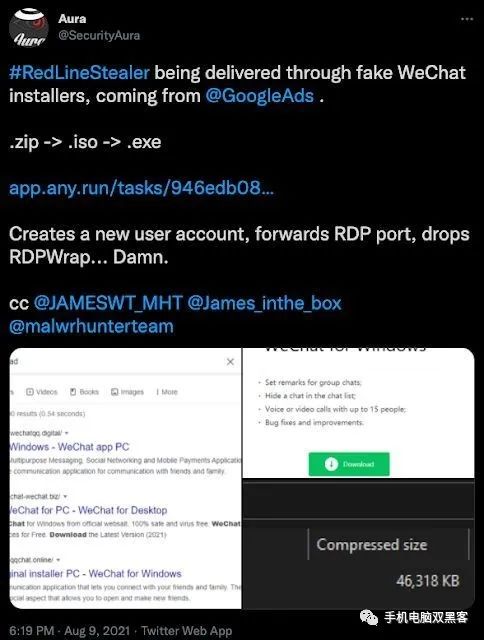Expand the chat-wechat.biz ad dropdown arrow
The height and width of the screenshot is (640, 484).
[65, 496]
